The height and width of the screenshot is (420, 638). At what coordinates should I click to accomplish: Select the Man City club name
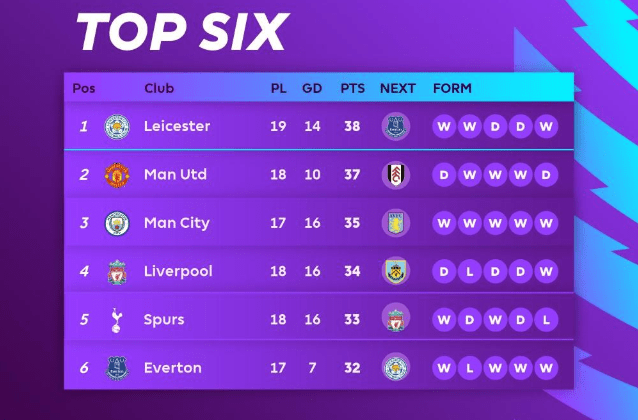(177, 223)
